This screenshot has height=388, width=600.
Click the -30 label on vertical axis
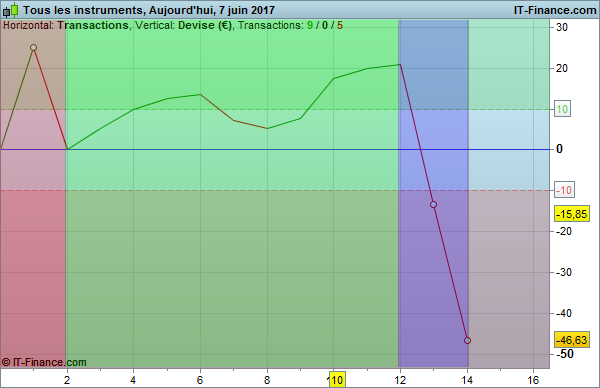(x=563, y=272)
